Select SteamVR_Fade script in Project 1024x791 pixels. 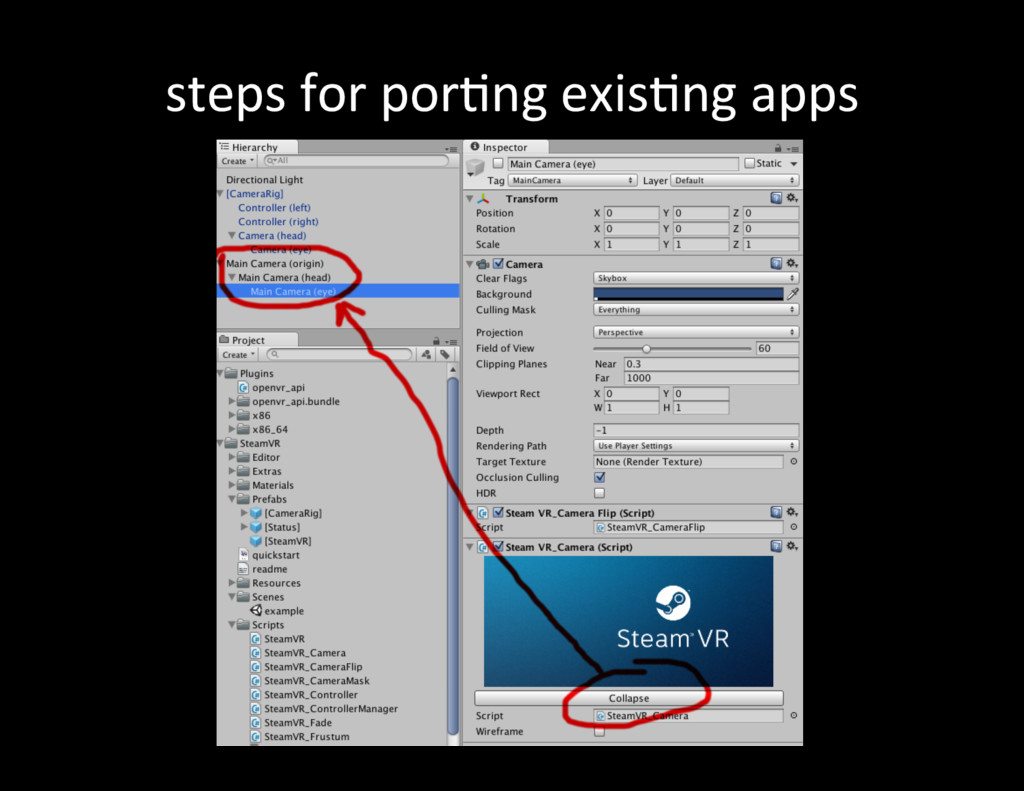[298, 722]
